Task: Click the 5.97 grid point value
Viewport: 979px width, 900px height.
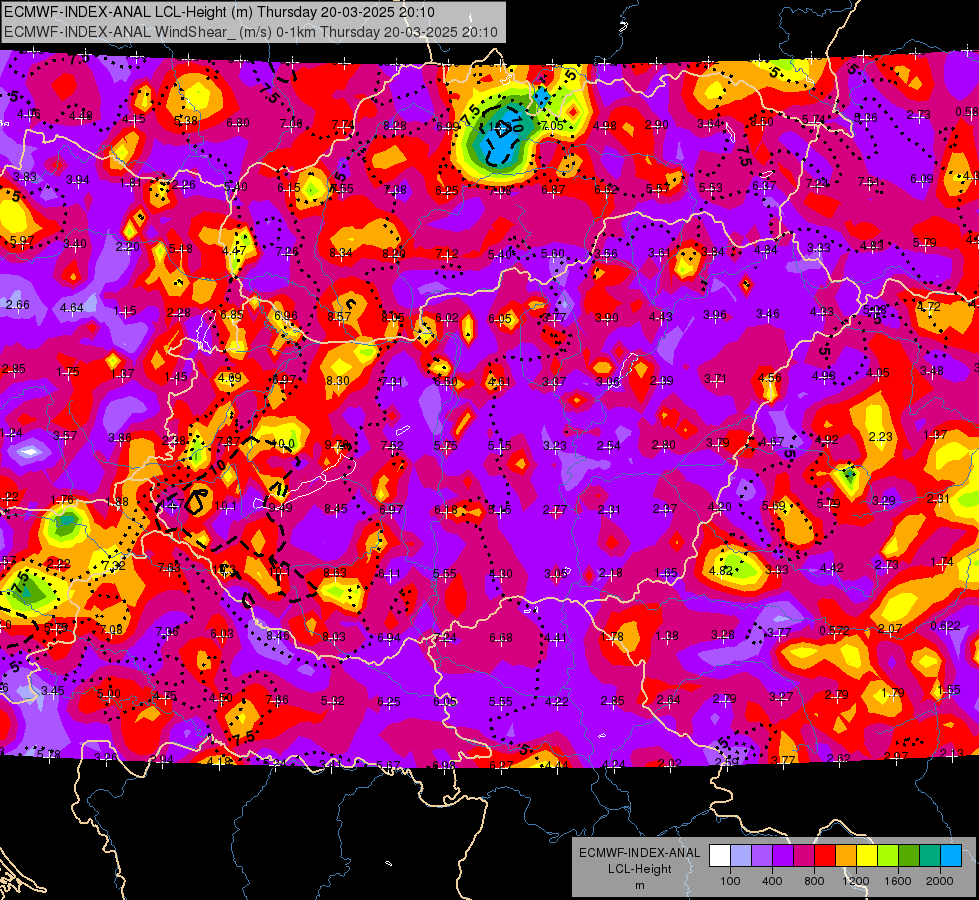Action: pyautogui.click(x=22, y=240)
